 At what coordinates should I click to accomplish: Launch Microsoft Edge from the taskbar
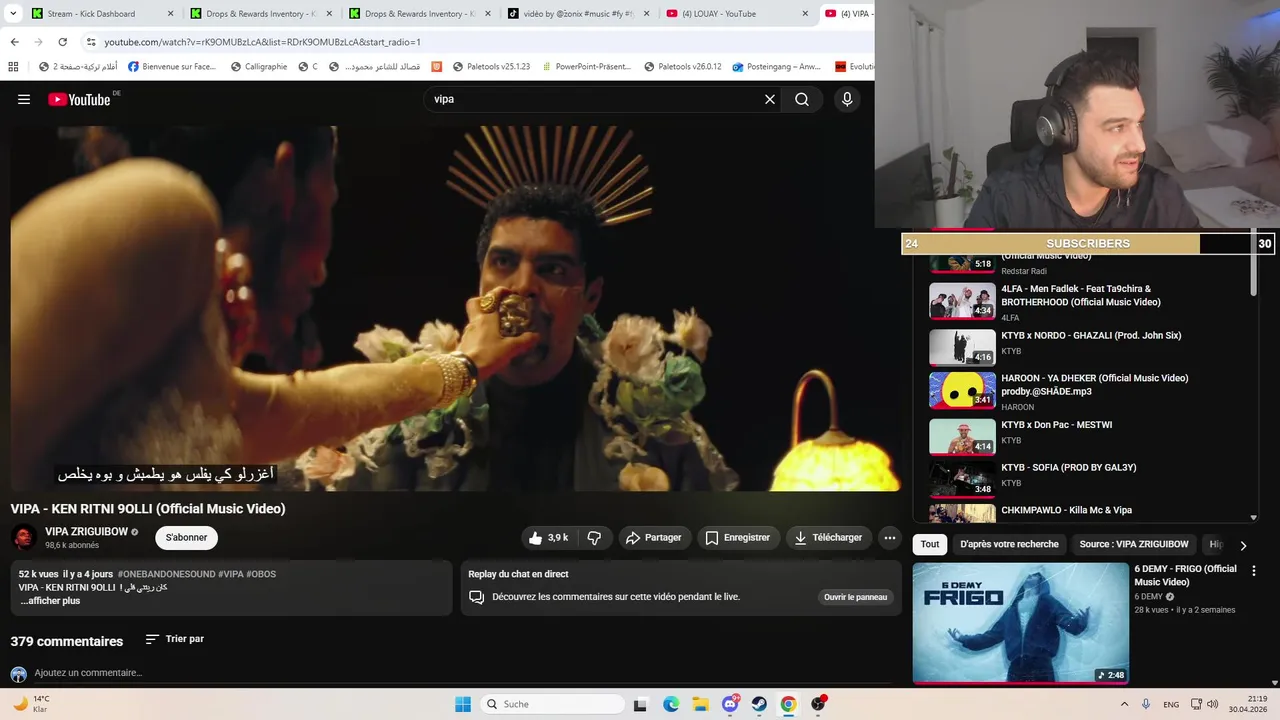671,704
